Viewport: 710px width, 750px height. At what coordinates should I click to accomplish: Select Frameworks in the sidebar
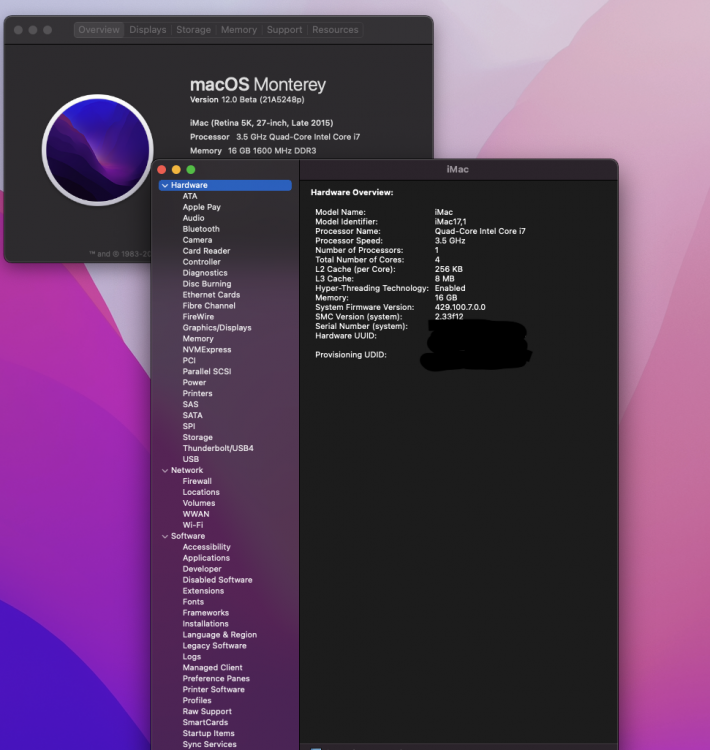point(205,613)
